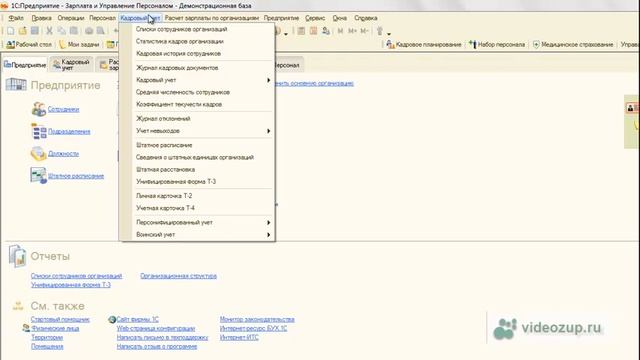Click the icon beside left Штатное расписание link
The image size is (640, 360).
pyautogui.click(x=38, y=176)
